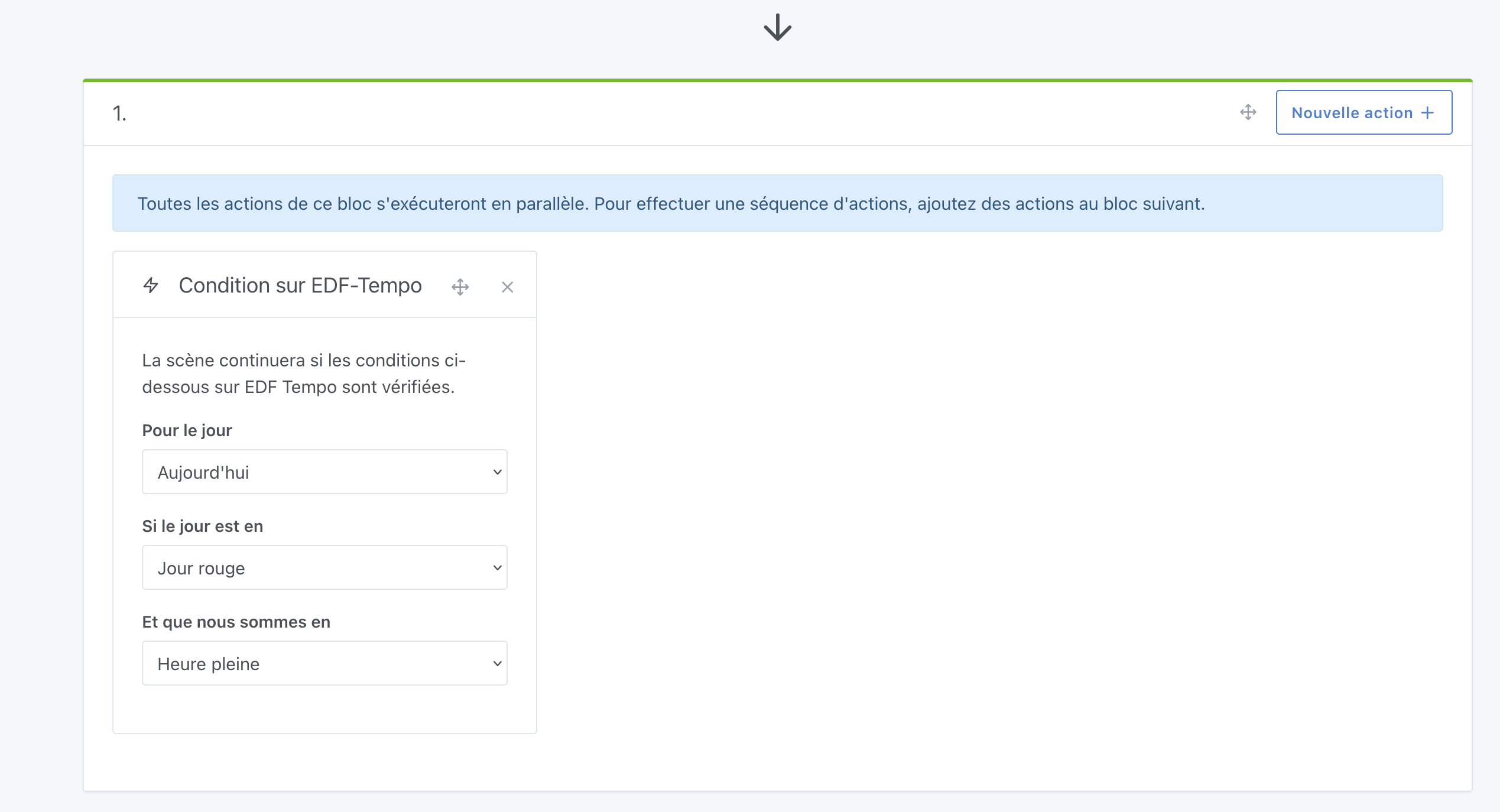The image size is (1500, 812).
Task: Click the Si le jour est en label
Action: 202,526
